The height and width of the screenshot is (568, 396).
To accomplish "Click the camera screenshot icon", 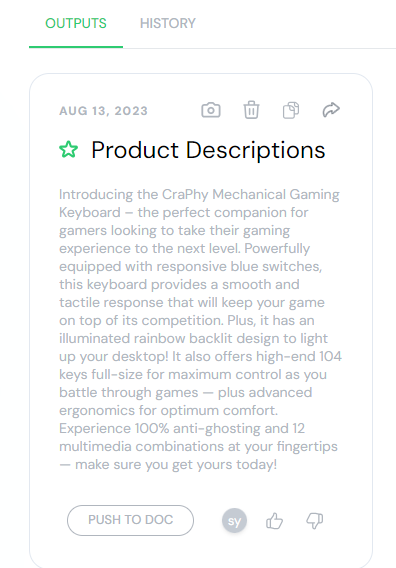I will click(211, 110).
